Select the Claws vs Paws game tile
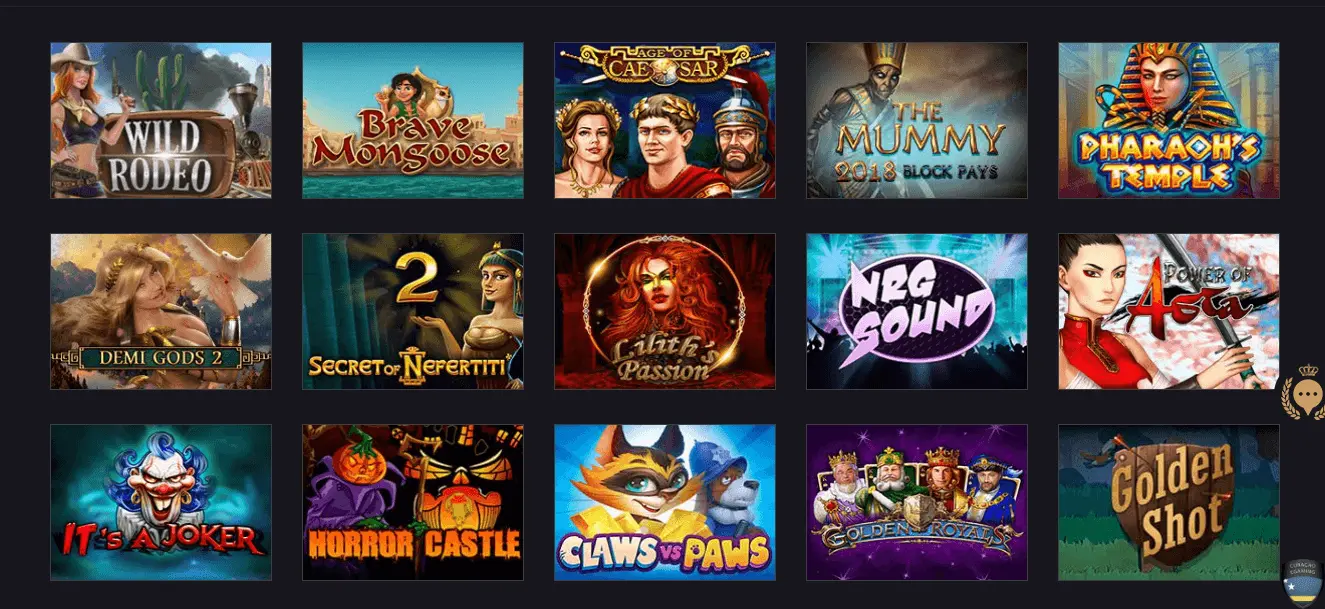Screen dimensions: 1325x609 665,502
